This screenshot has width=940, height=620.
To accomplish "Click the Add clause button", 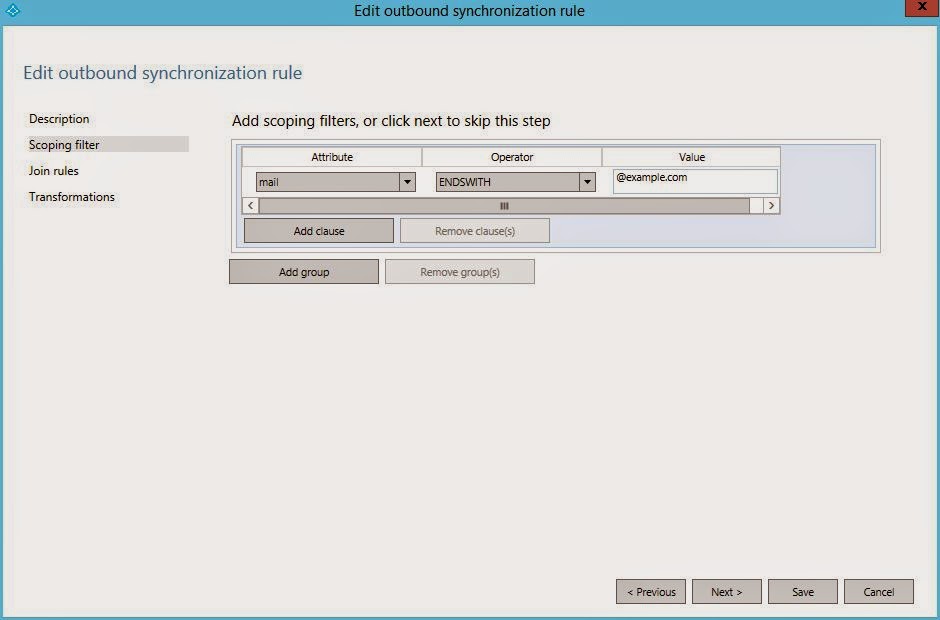I will pyautogui.click(x=319, y=231).
